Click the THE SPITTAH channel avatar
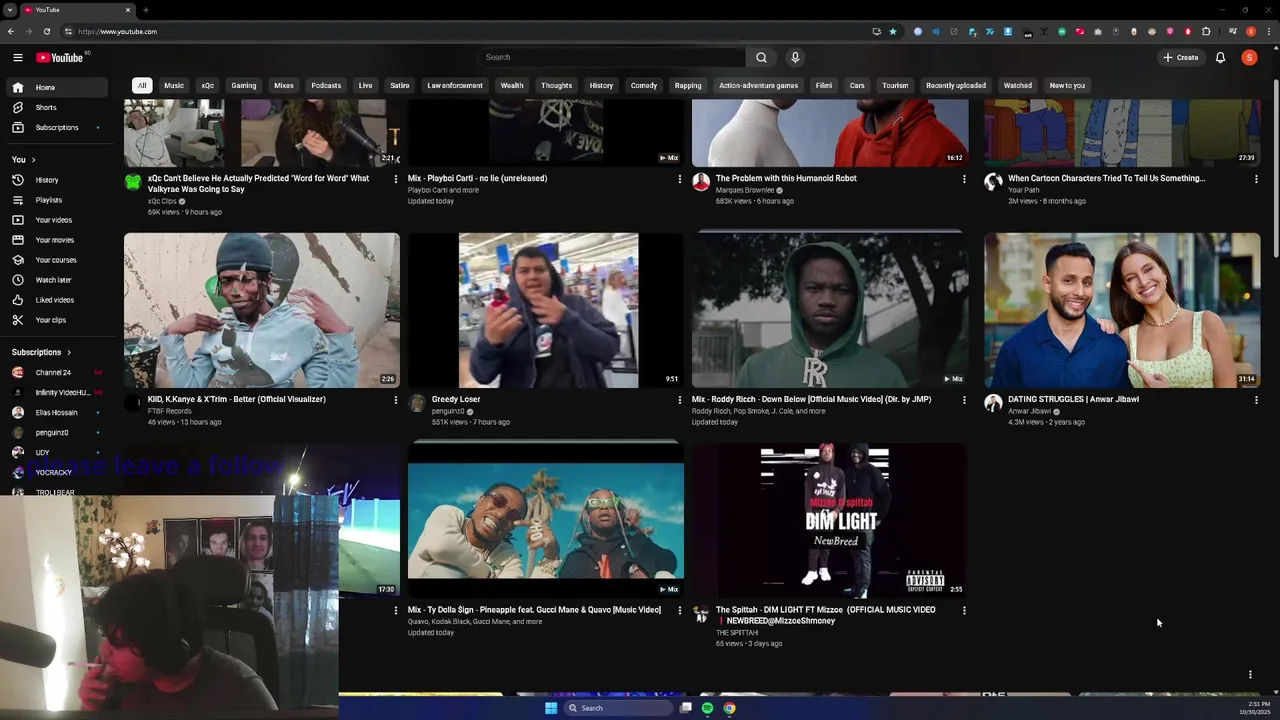The height and width of the screenshot is (720, 1280). click(x=701, y=613)
